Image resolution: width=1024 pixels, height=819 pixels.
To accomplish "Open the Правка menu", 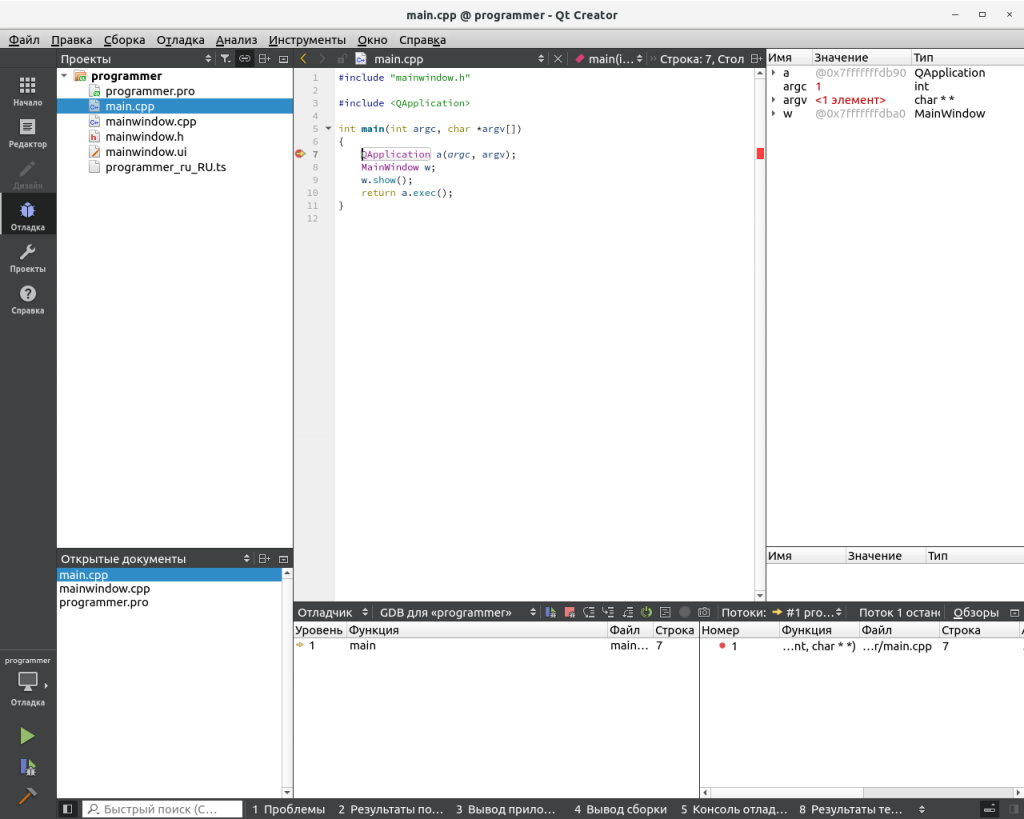I will (x=71, y=40).
